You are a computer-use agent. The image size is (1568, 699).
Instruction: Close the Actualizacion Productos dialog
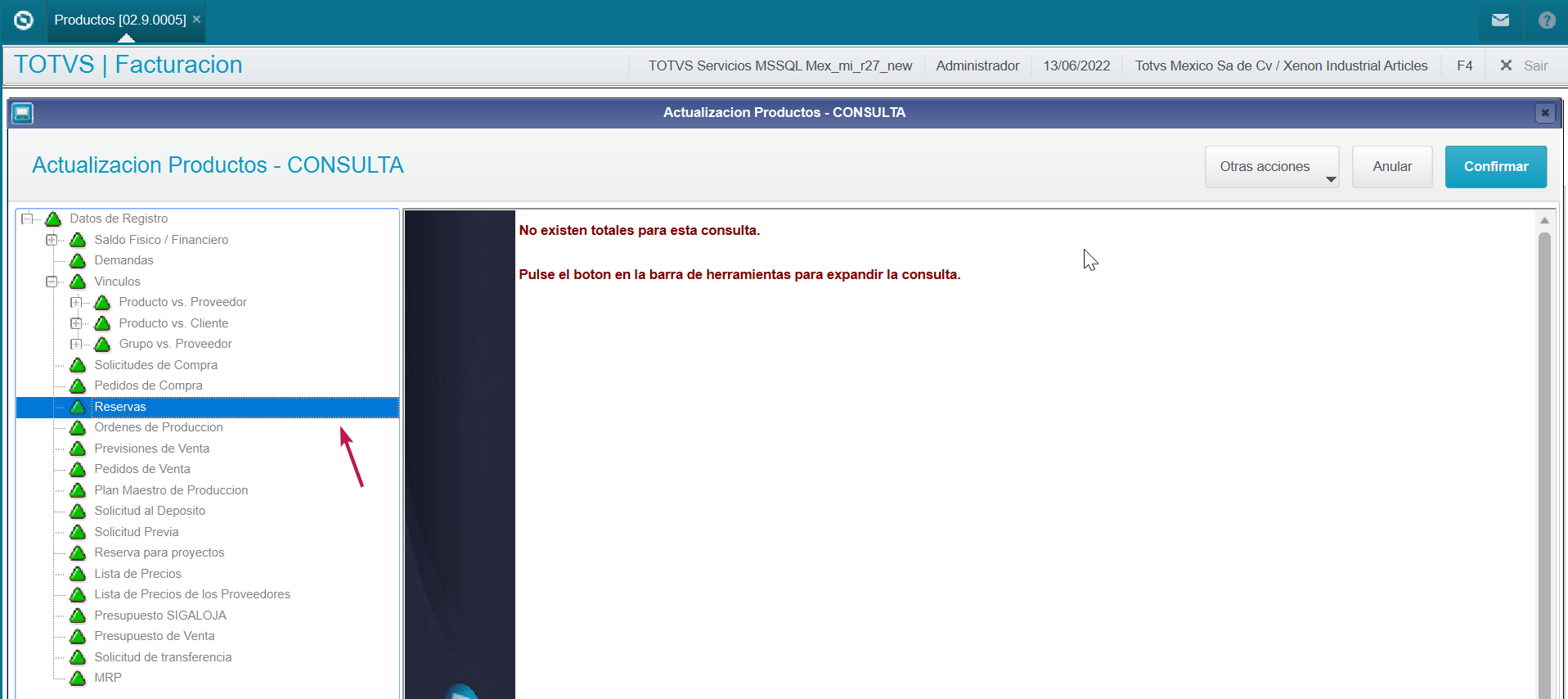coord(1544,113)
